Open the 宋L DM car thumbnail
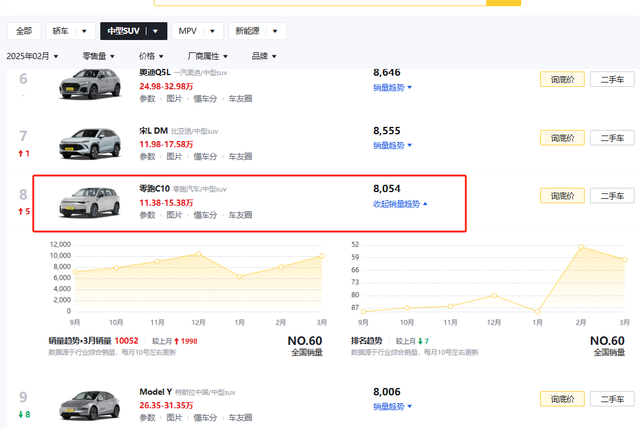640x428 pixels. [90, 143]
